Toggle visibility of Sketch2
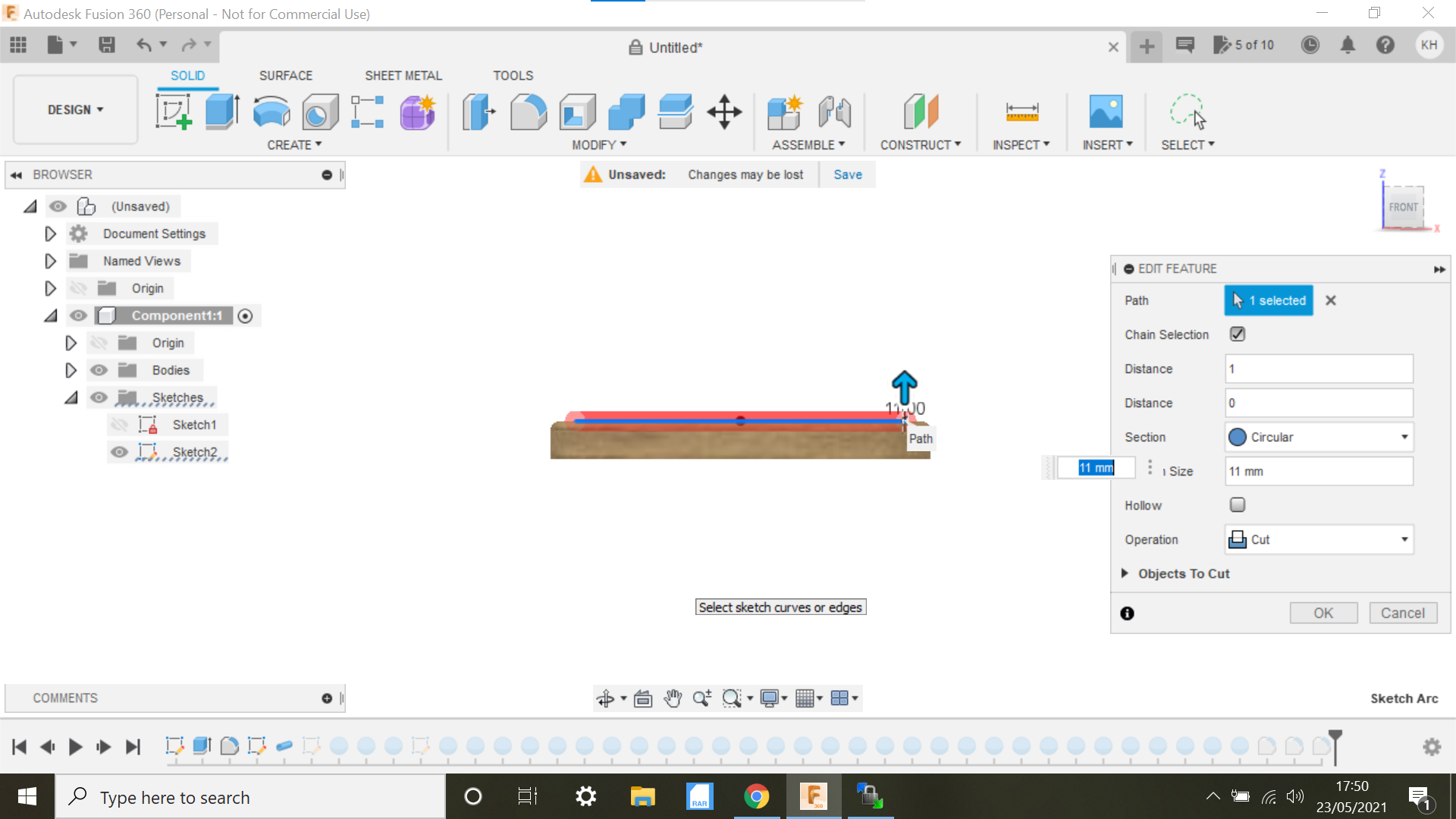1456x819 pixels. [x=119, y=451]
